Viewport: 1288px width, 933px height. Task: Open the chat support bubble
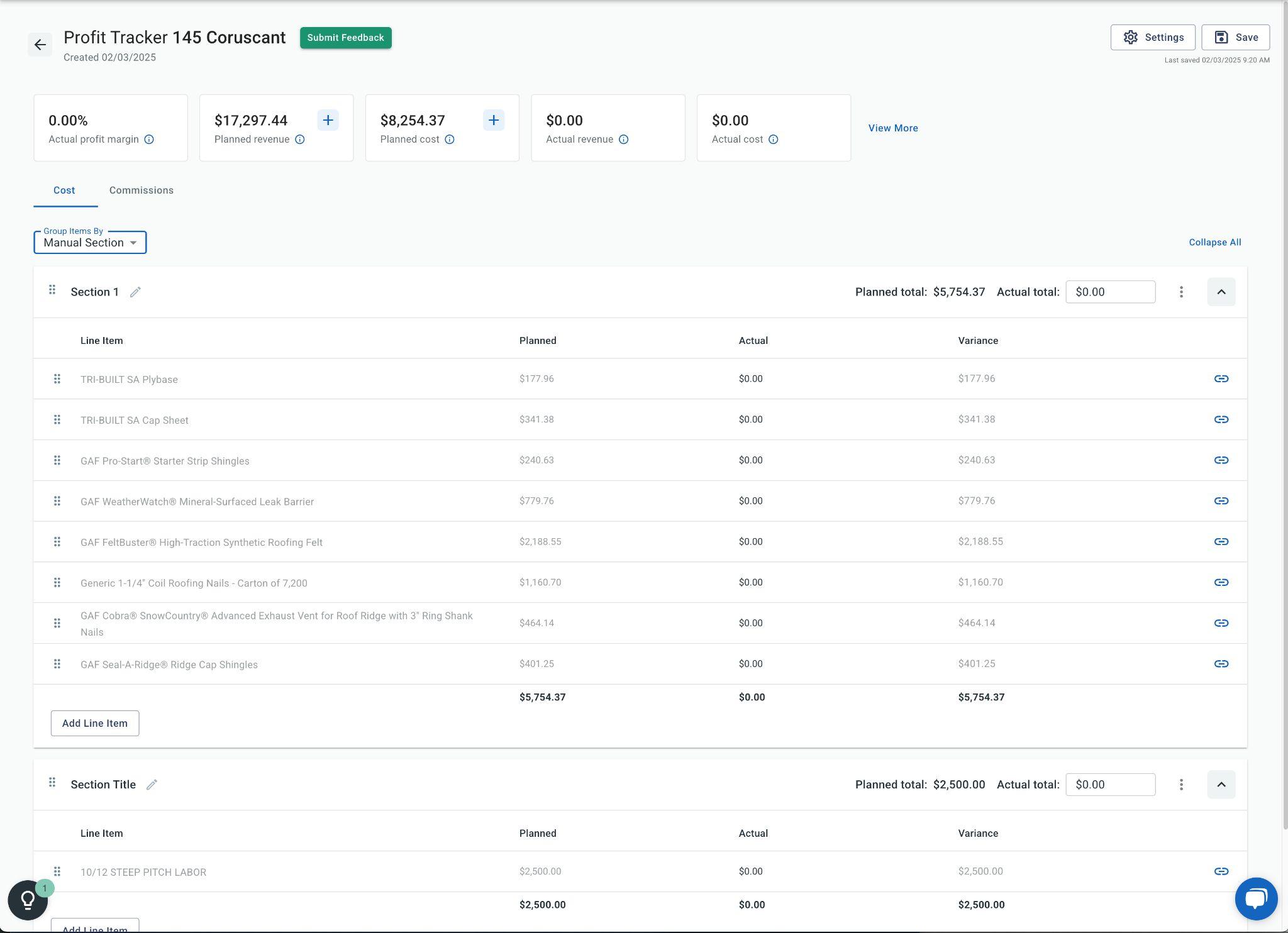coord(1255,898)
